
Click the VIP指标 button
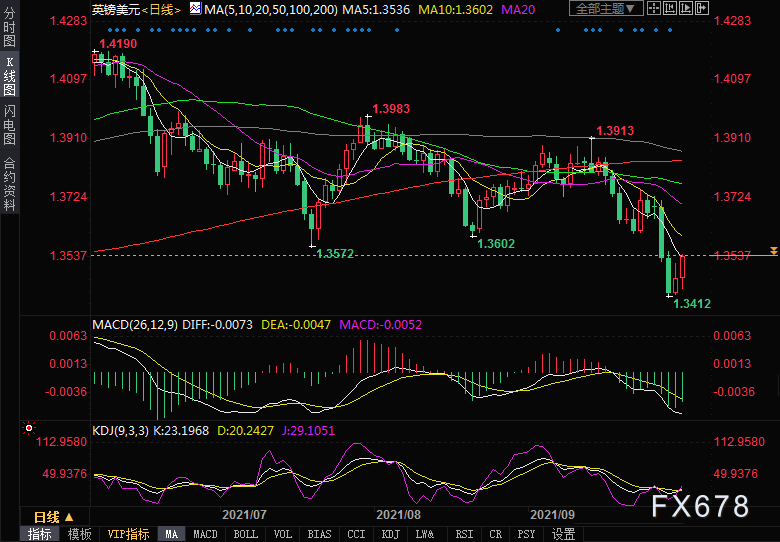pyautogui.click(x=128, y=535)
